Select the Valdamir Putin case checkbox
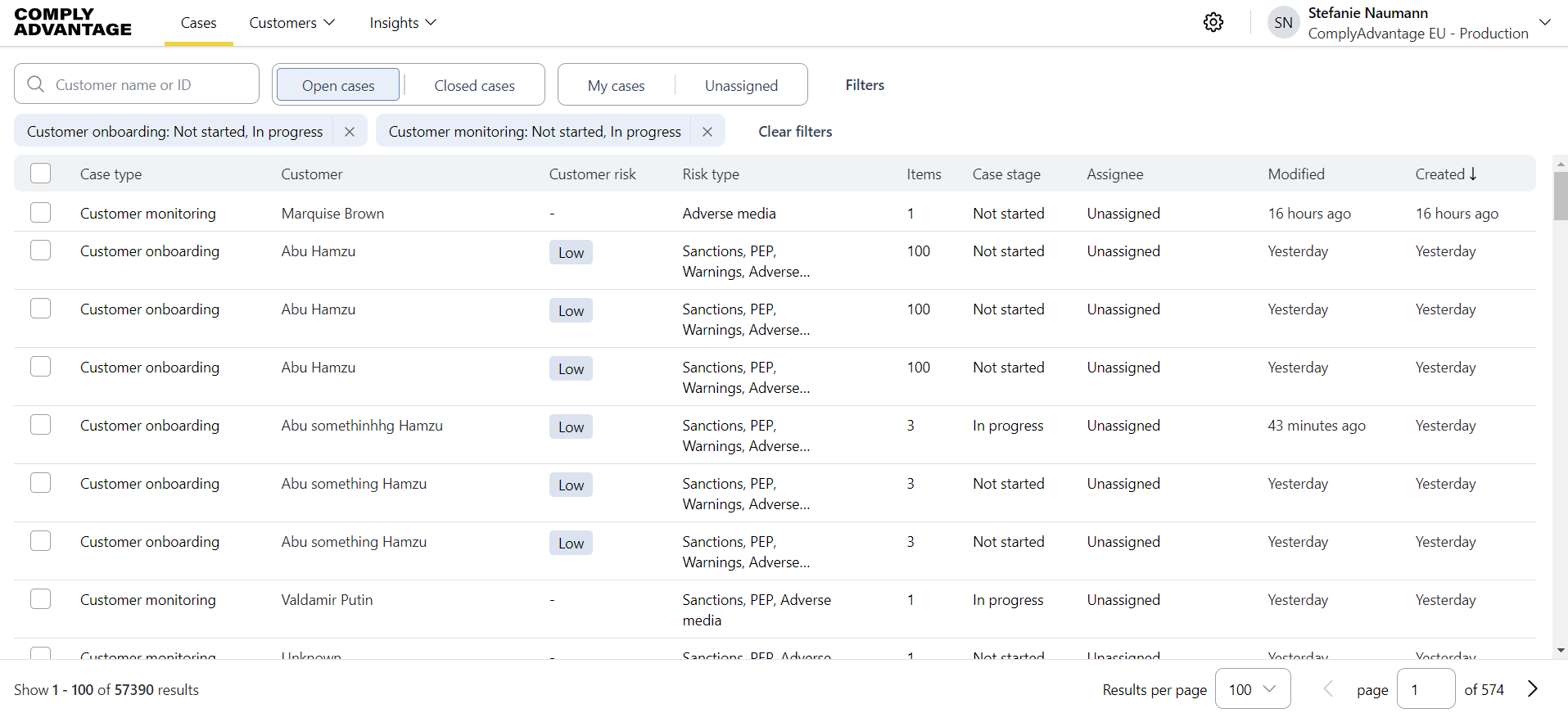1568x713 pixels. point(41,599)
